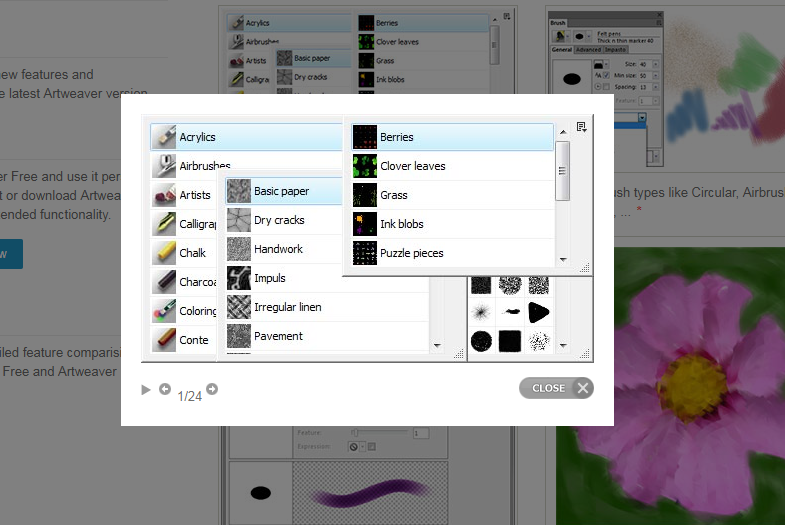Click the 'Dry cracks' label text
785x525 pixels.
(x=279, y=220)
